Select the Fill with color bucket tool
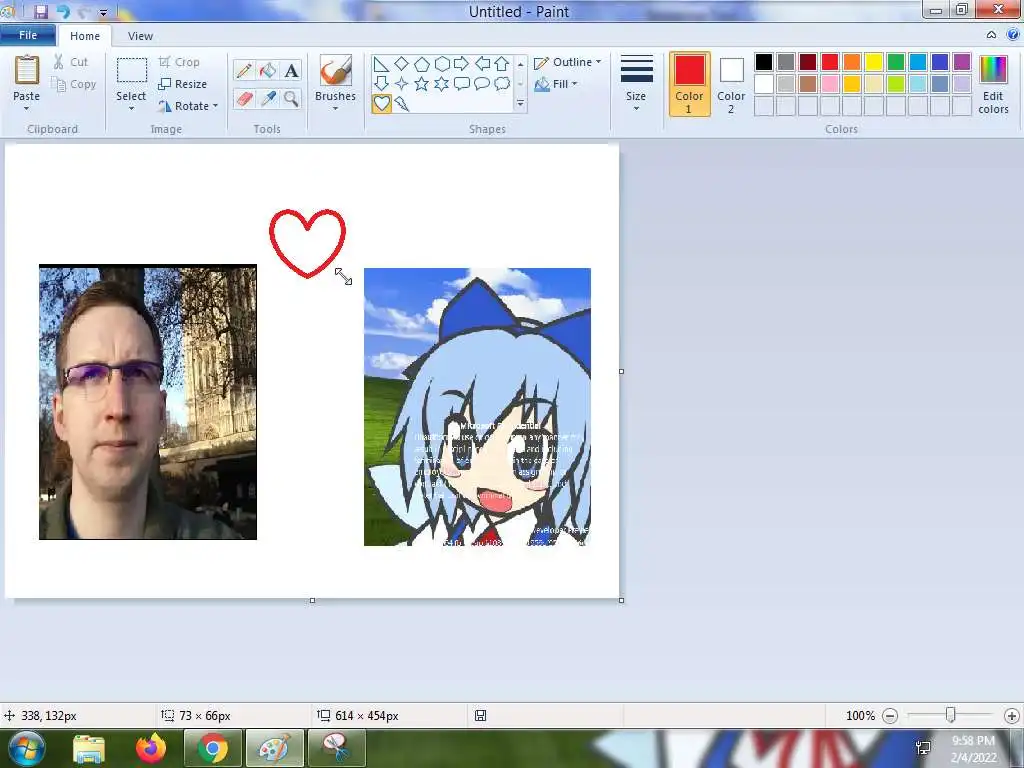The width and height of the screenshot is (1024, 768). [268, 71]
